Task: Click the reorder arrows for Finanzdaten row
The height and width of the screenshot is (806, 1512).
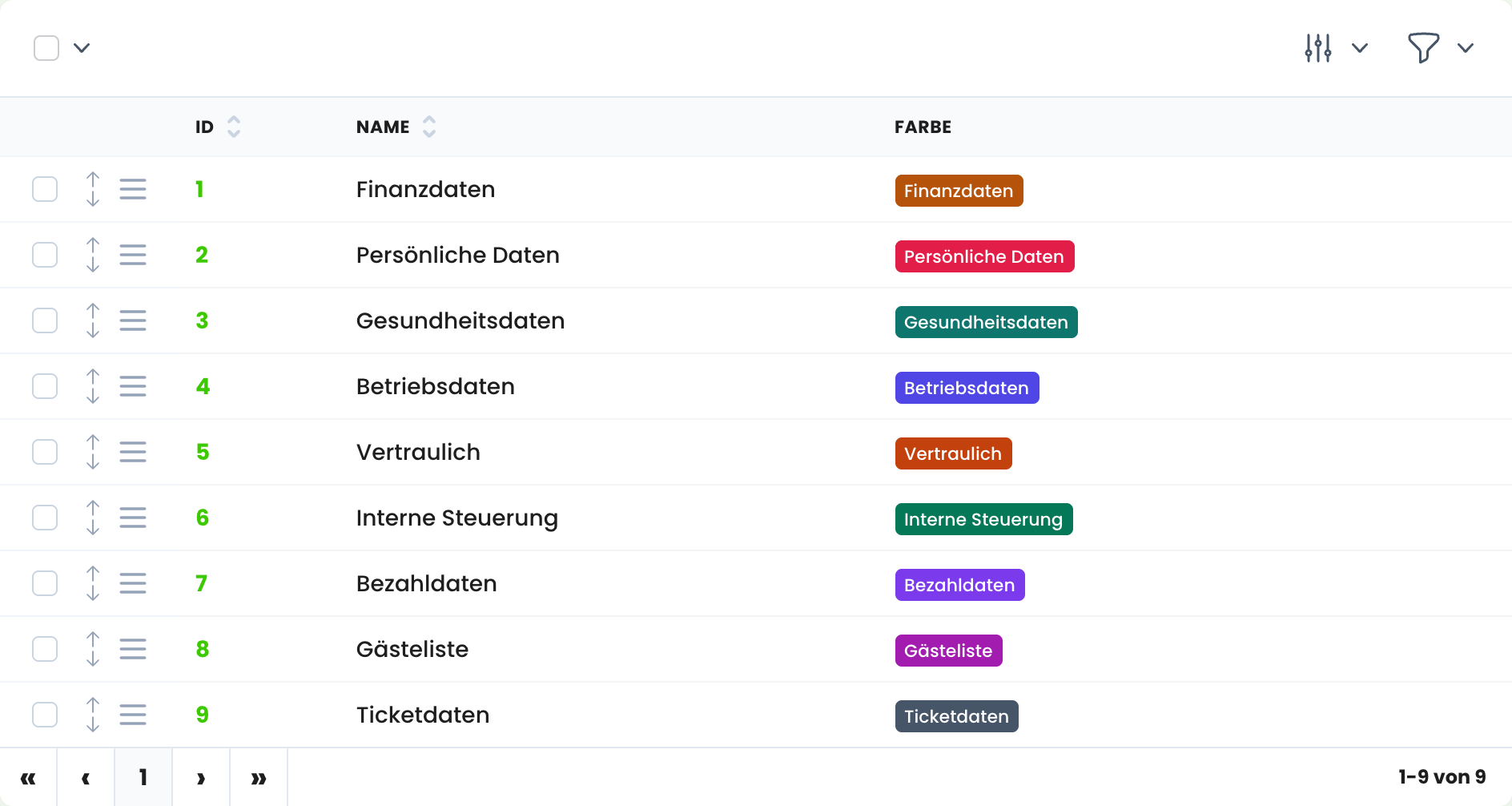Action: click(93, 189)
